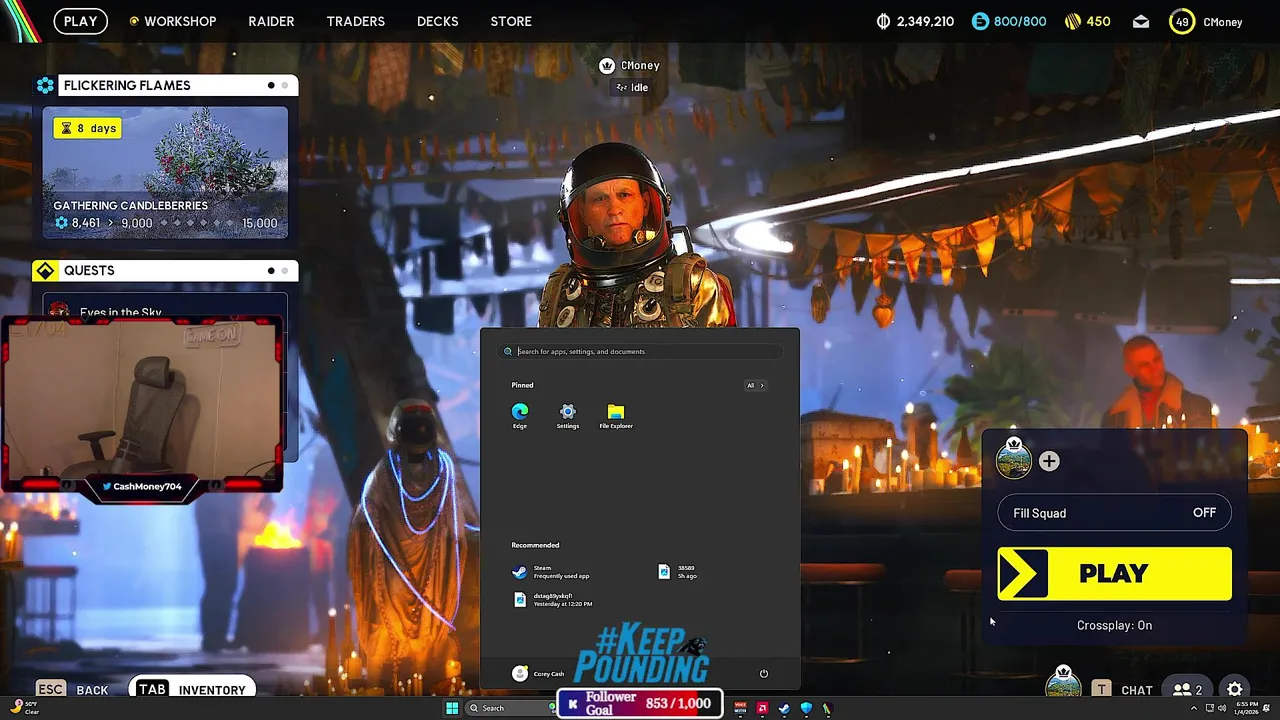Image resolution: width=1280 pixels, height=720 pixels.
Task: Open the recommended file 38589
Action: pos(678,571)
